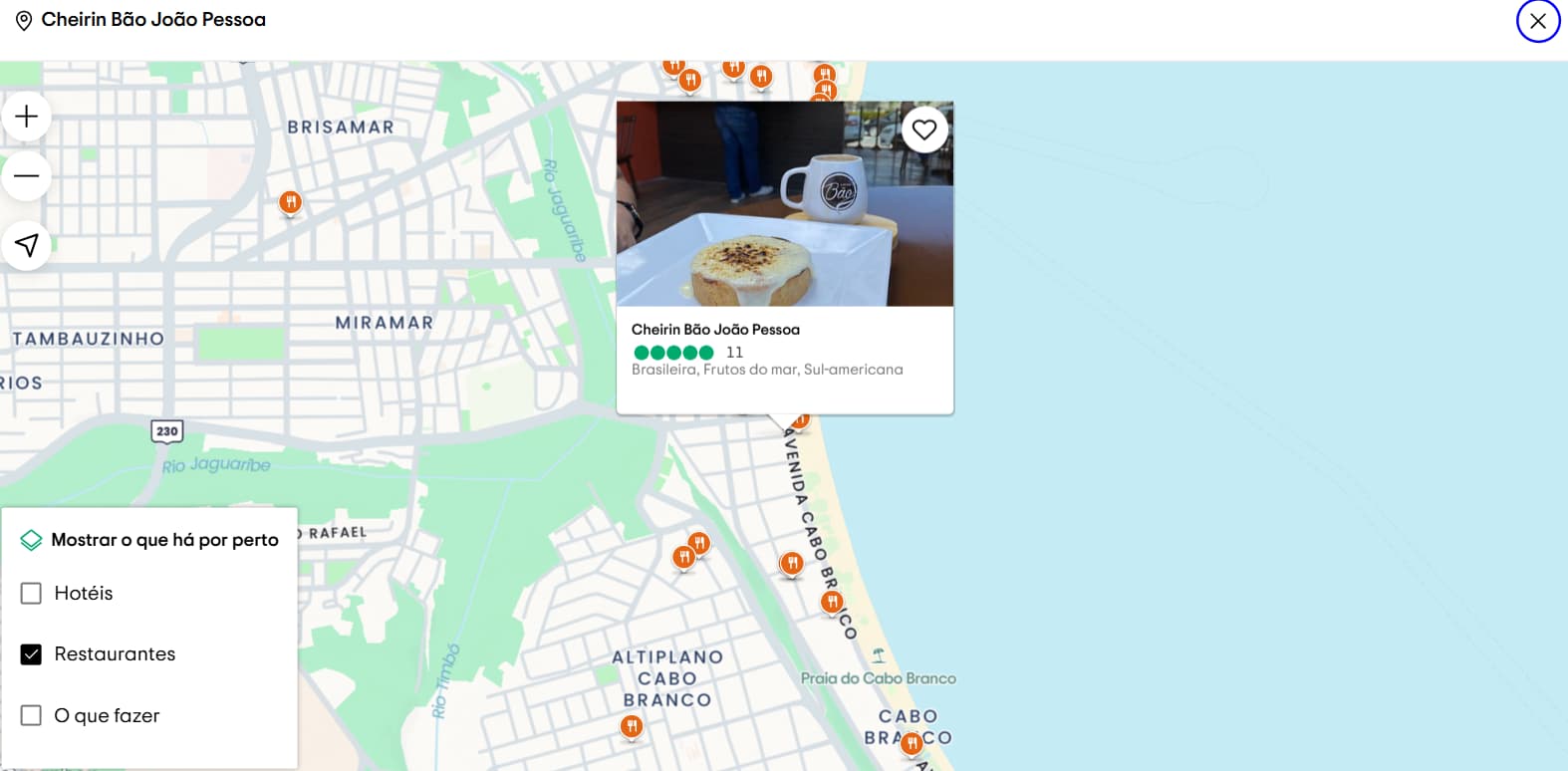Enable the O que fazer checkbox
Viewport: 1568px width, 771px height.
31,715
